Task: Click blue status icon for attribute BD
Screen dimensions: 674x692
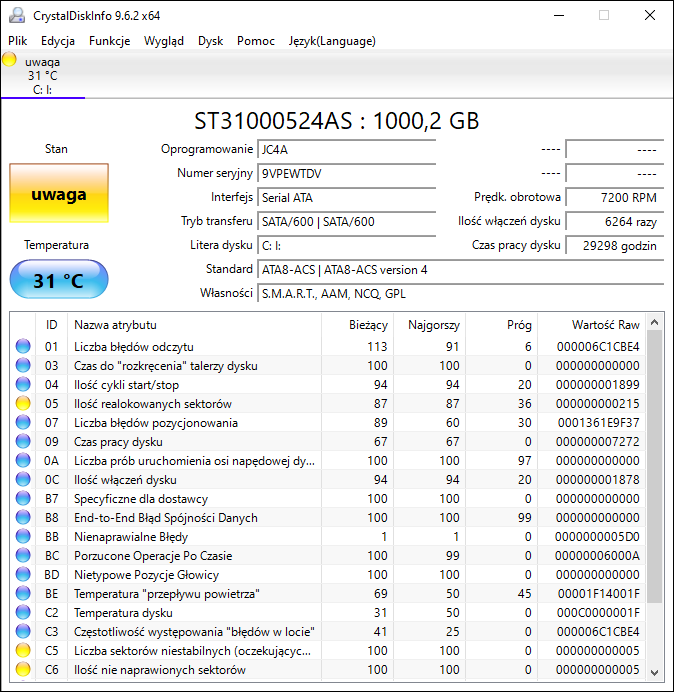Action: click(x=23, y=574)
